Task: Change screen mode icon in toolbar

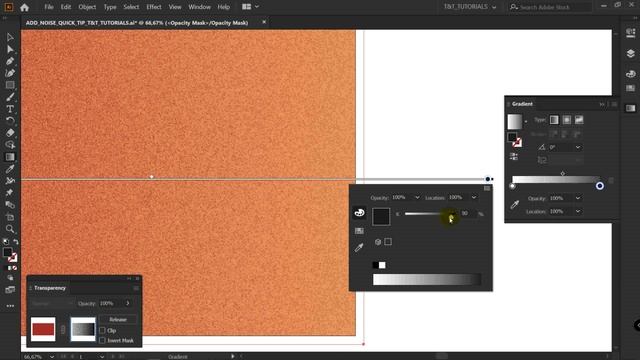Action: point(10,290)
